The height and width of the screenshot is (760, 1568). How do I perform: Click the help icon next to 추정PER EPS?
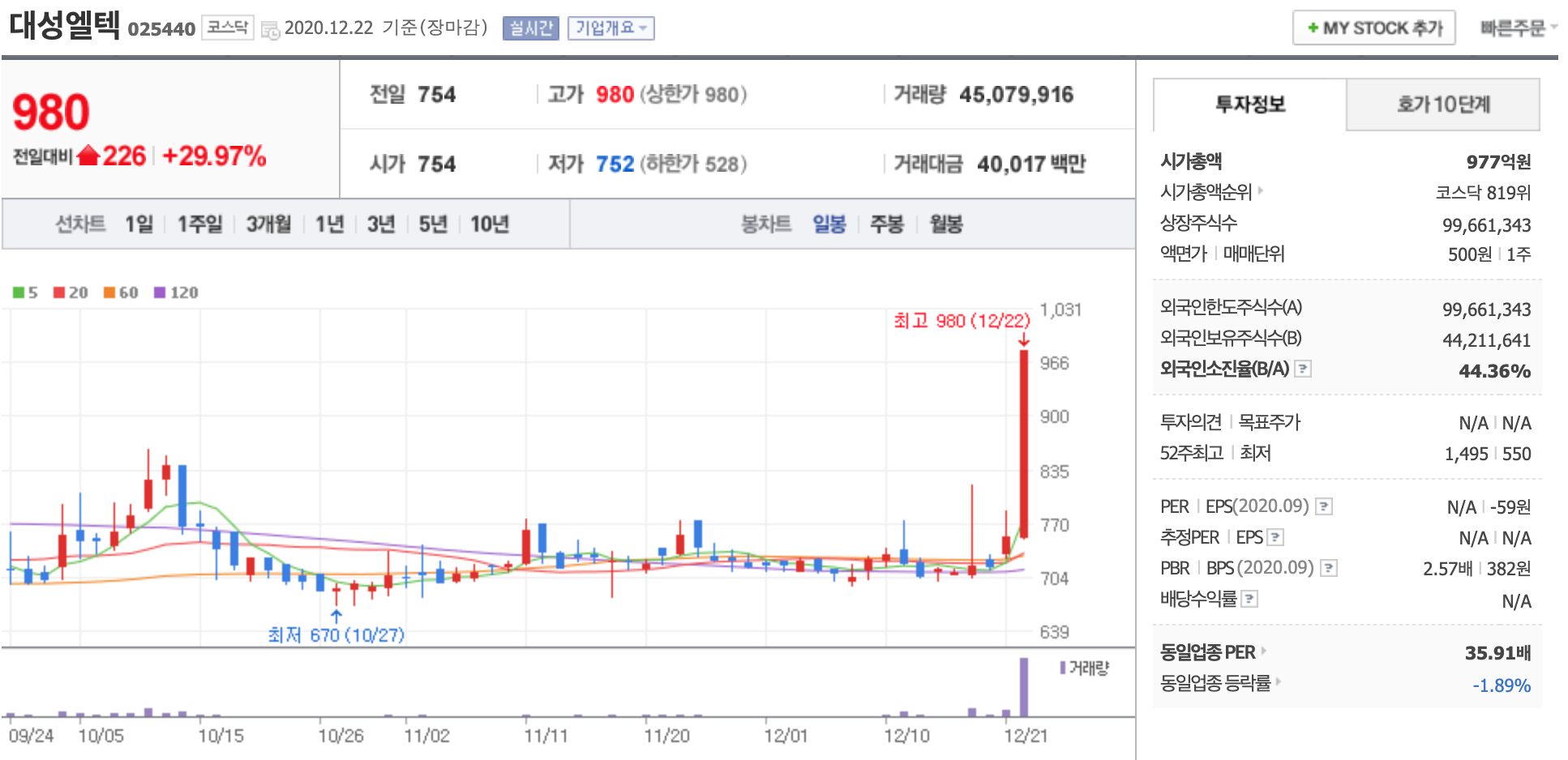[1275, 537]
